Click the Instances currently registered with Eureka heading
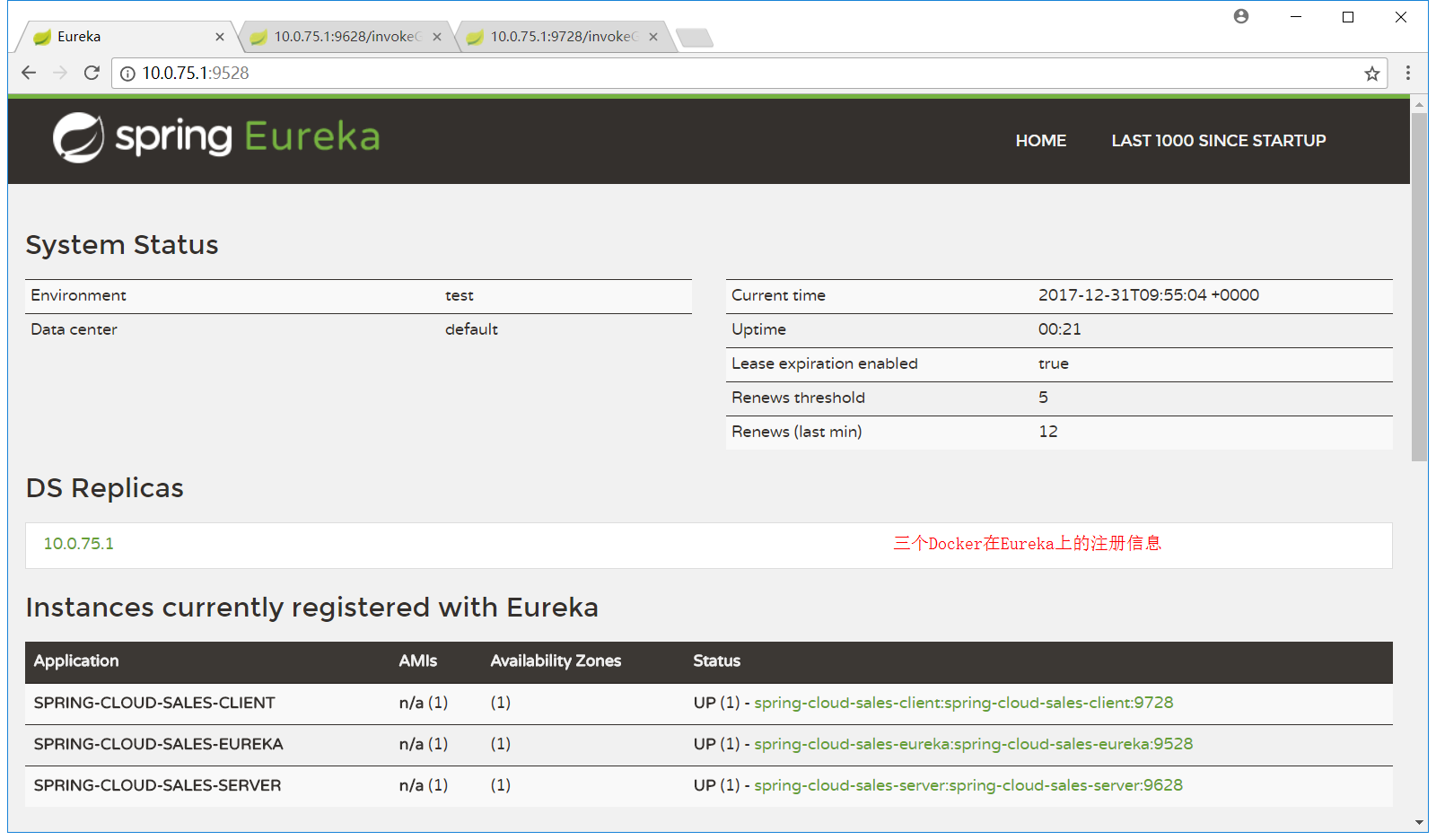 (312, 608)
